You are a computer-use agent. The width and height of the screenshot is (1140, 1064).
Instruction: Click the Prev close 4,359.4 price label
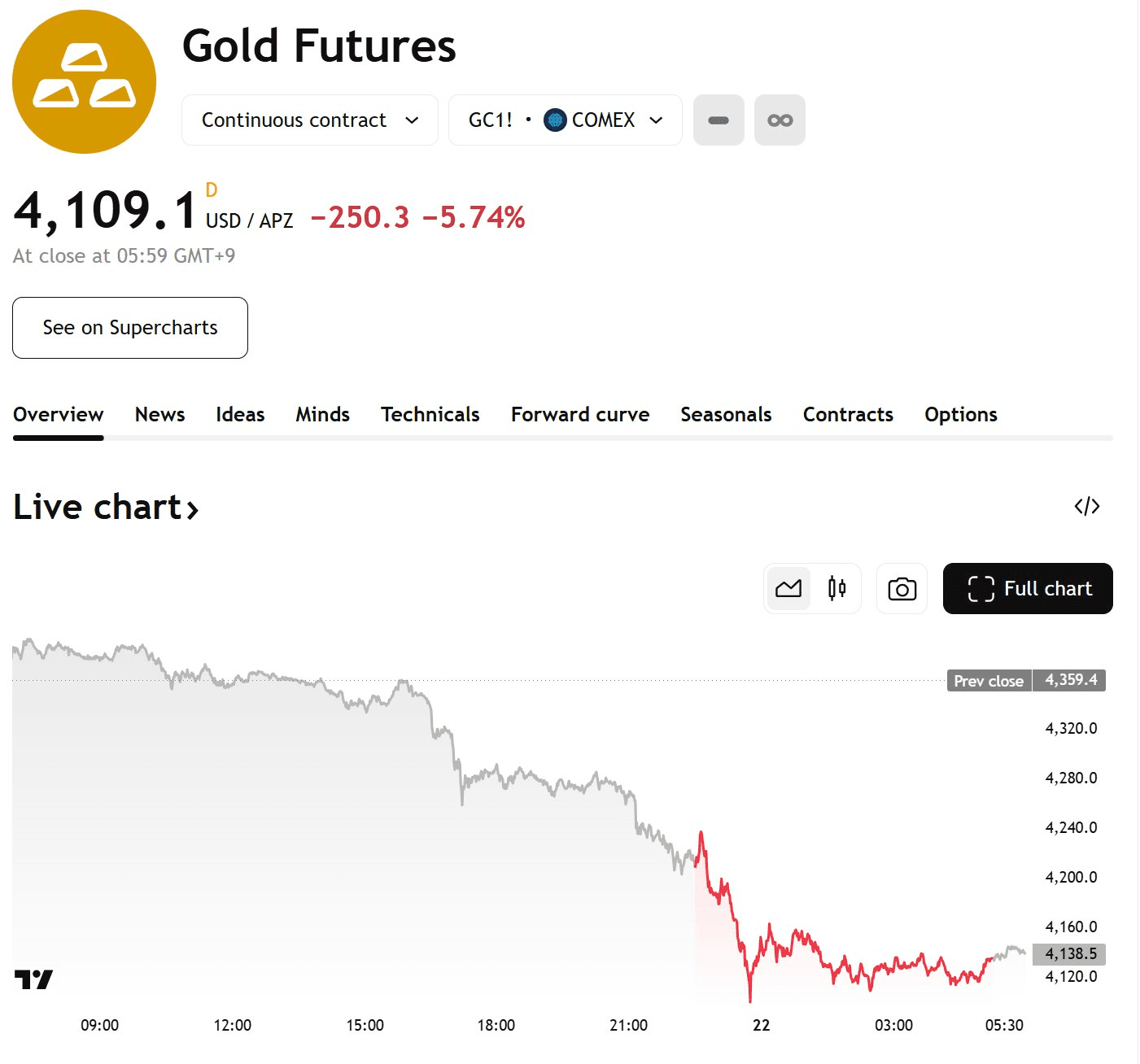pyautogui.click(x=1026, y=681)
